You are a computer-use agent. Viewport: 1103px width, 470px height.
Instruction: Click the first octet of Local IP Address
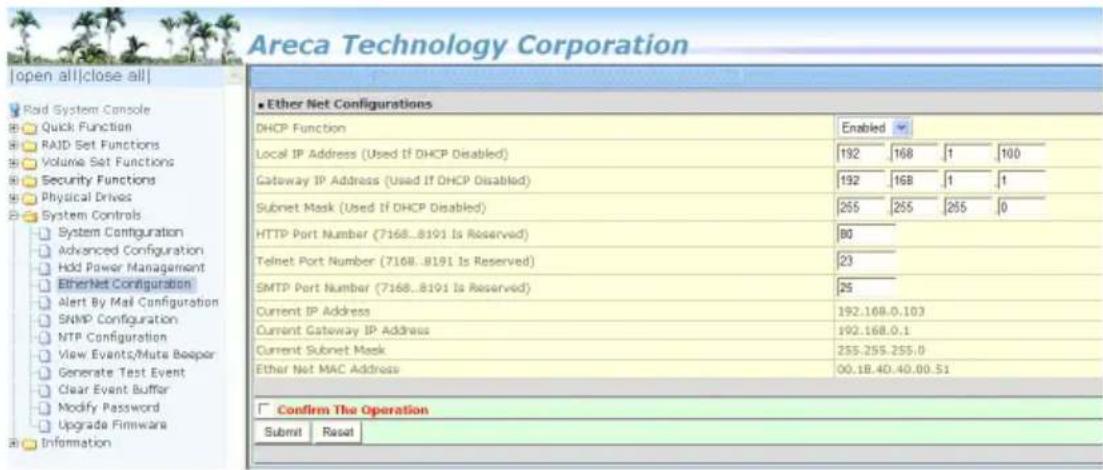860,153
